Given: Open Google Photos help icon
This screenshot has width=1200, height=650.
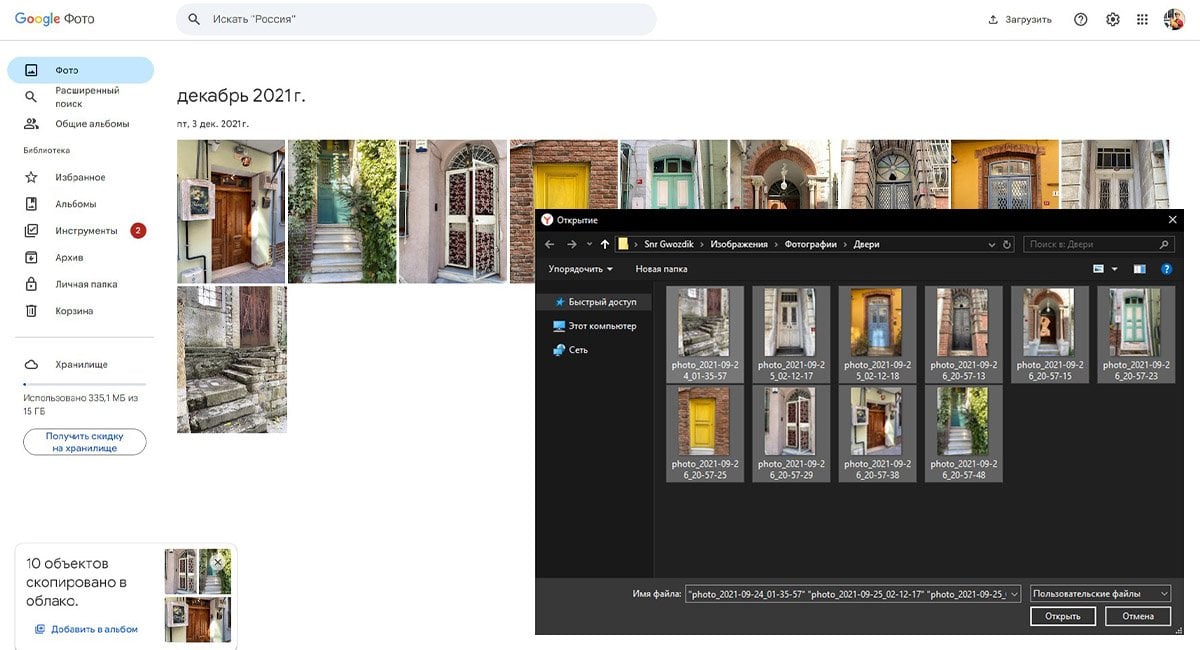Looking at the screenshot, I should click(x=1080, y=20).
